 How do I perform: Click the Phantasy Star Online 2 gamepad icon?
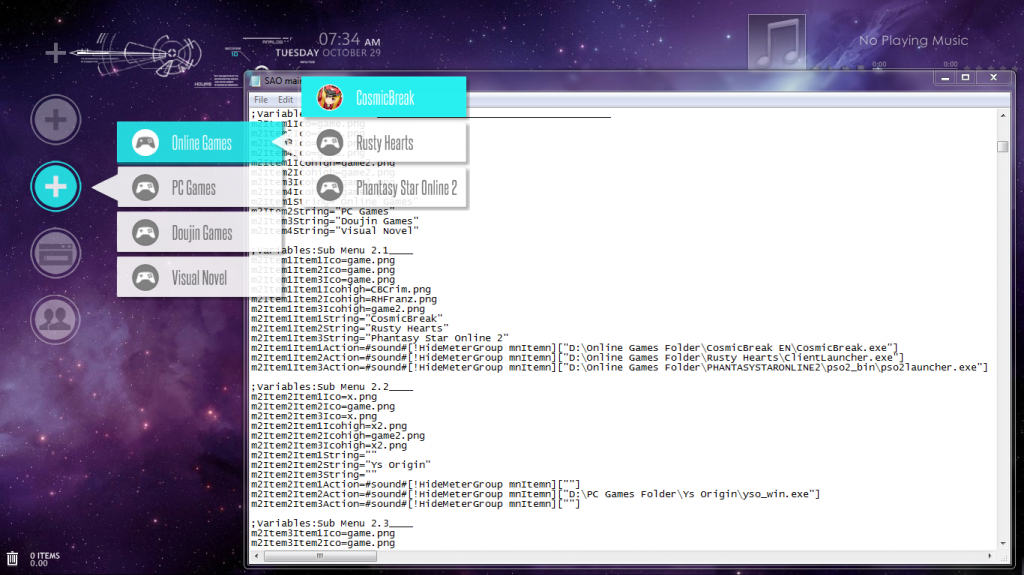tap(330, 188)
